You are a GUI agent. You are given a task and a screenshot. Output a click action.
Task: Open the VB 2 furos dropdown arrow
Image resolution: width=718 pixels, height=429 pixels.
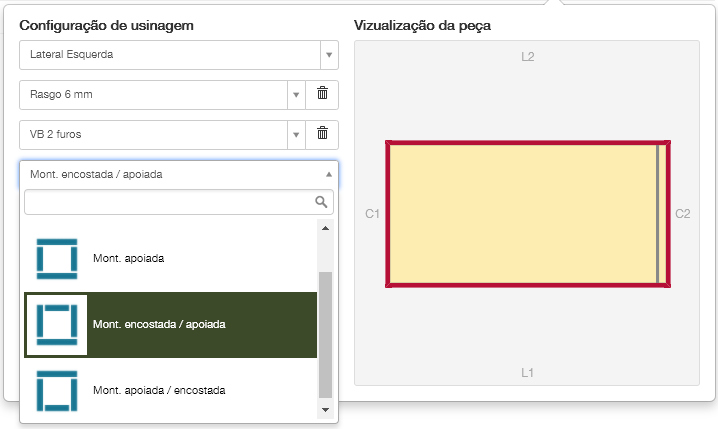point(296,135)
